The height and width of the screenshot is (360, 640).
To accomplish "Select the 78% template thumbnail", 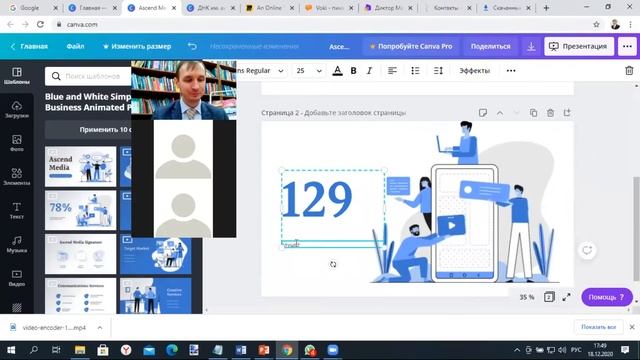I will pyautogui.click(x=80, y=210).
